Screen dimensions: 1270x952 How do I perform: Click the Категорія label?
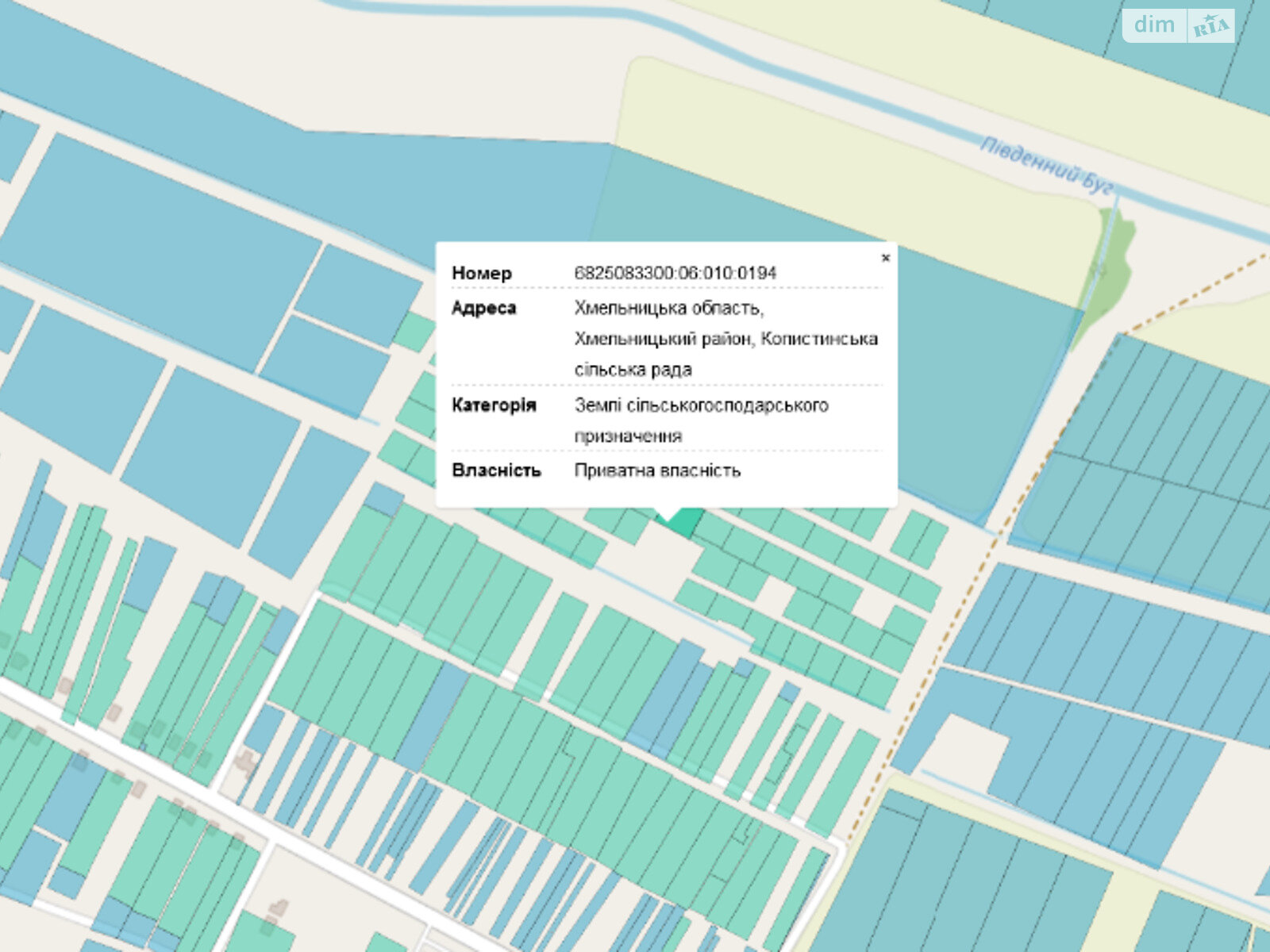point(494,405)
